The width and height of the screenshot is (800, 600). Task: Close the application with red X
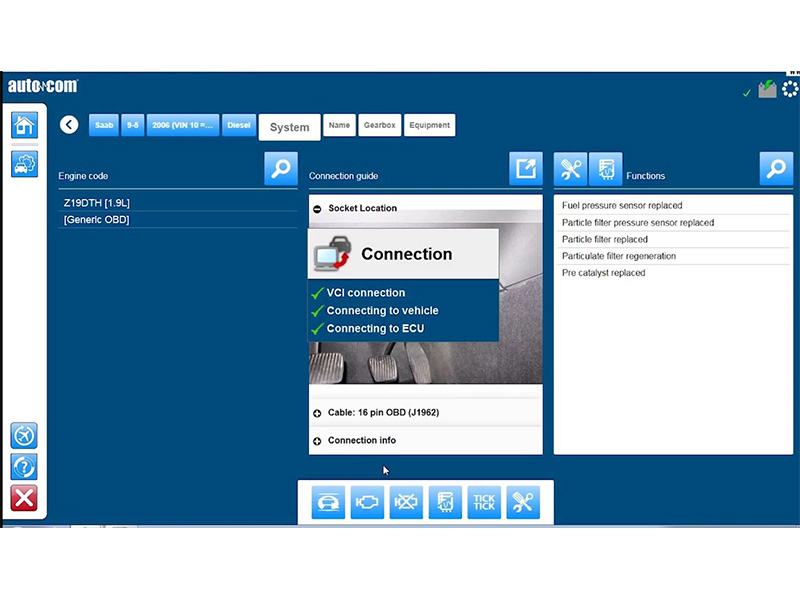point(24,498)
